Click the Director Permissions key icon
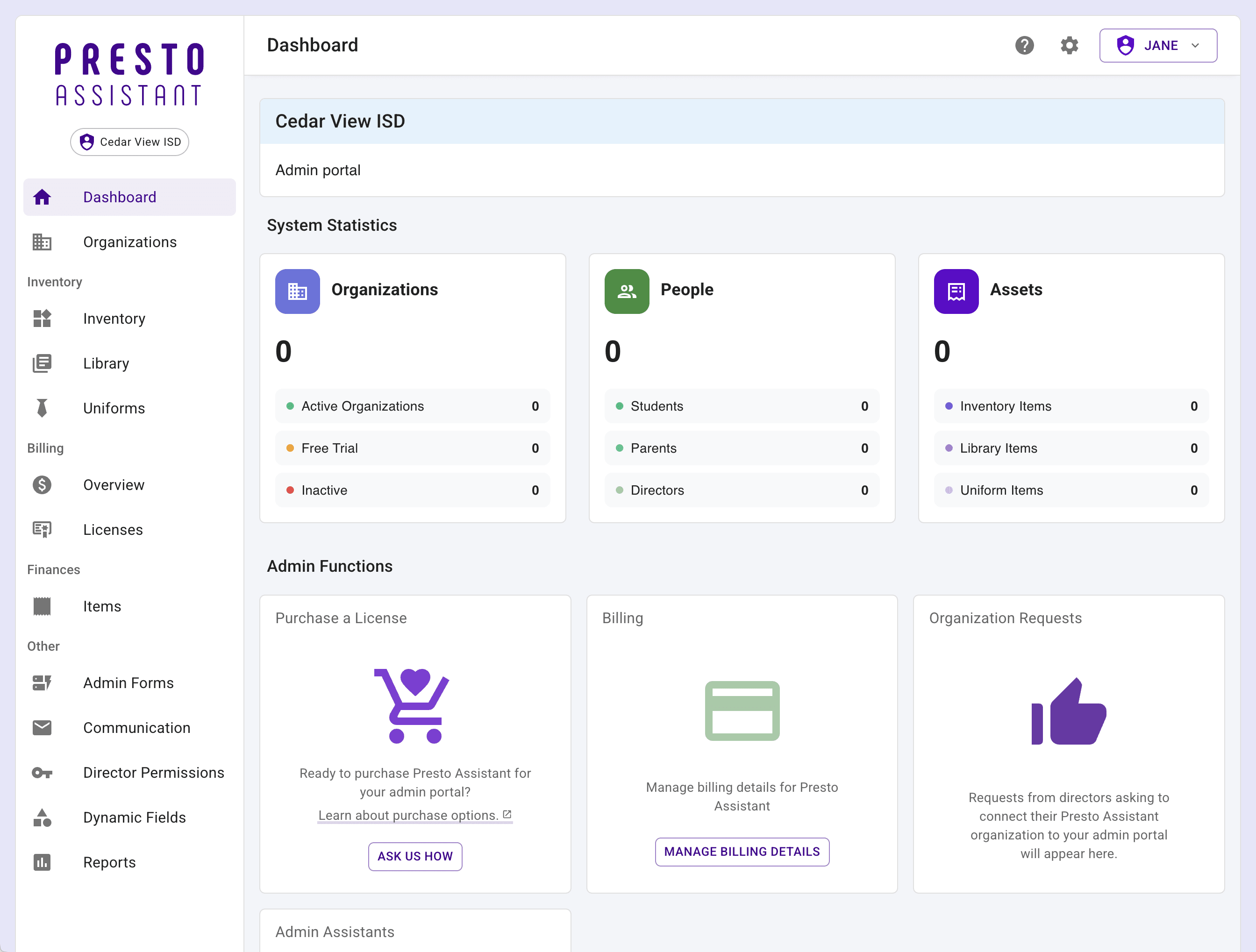Viewport: 1256px width, 952px height. pyautogui.click(x=42, y=773)
